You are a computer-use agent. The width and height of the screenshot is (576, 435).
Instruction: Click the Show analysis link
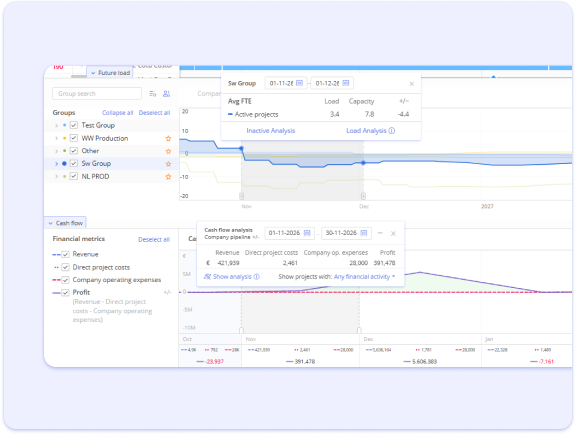[x=232, y=276]
